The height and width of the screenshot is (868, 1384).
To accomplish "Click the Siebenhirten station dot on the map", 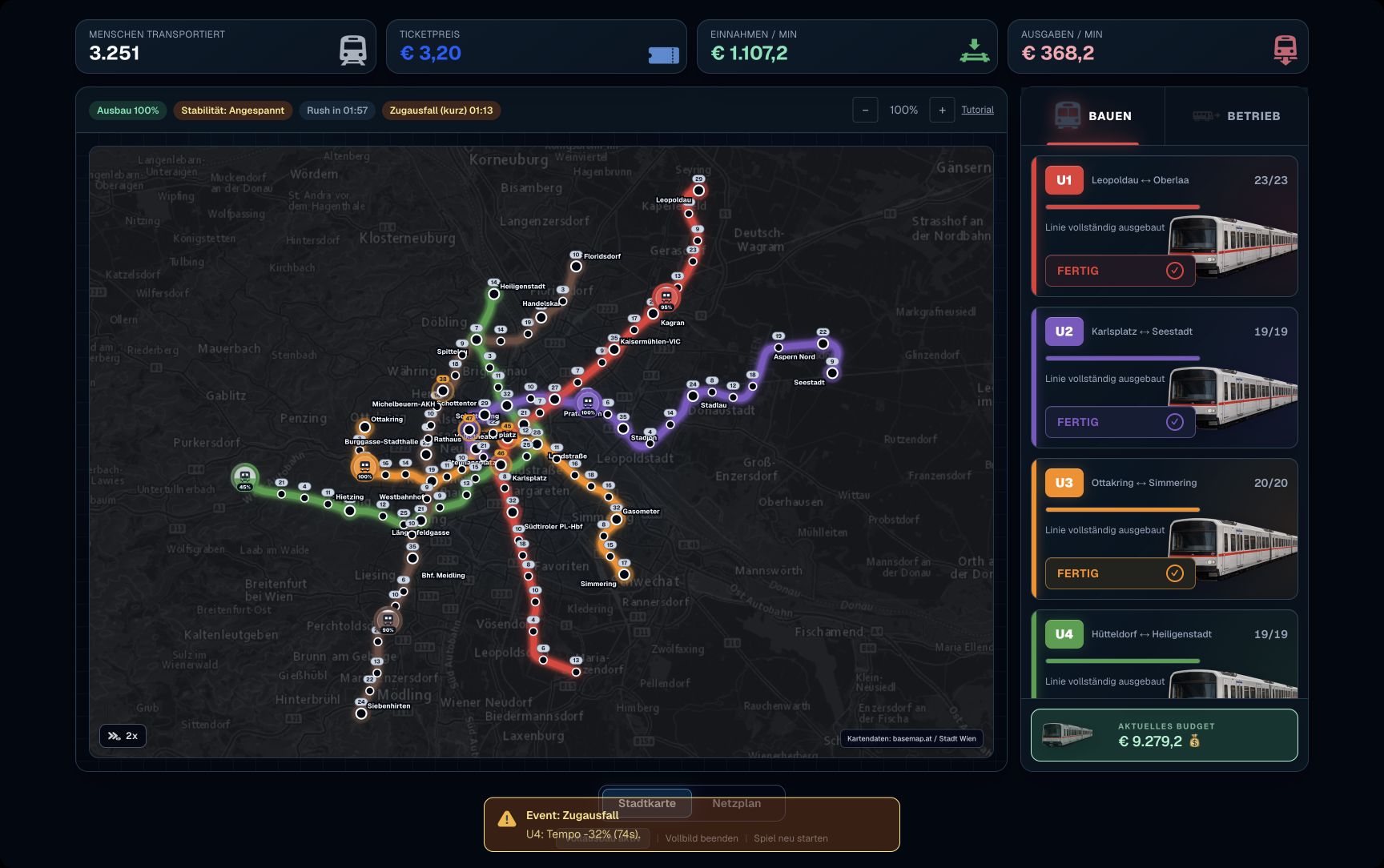I will point(361,713).
